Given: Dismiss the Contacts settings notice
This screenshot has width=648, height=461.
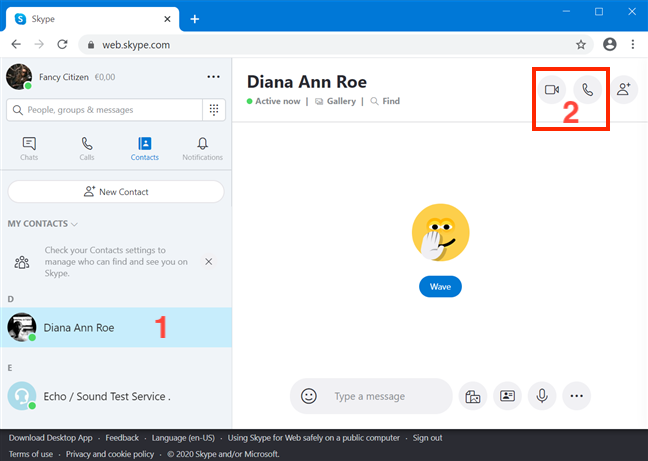Looking at the screenshot, I should 209,261.
